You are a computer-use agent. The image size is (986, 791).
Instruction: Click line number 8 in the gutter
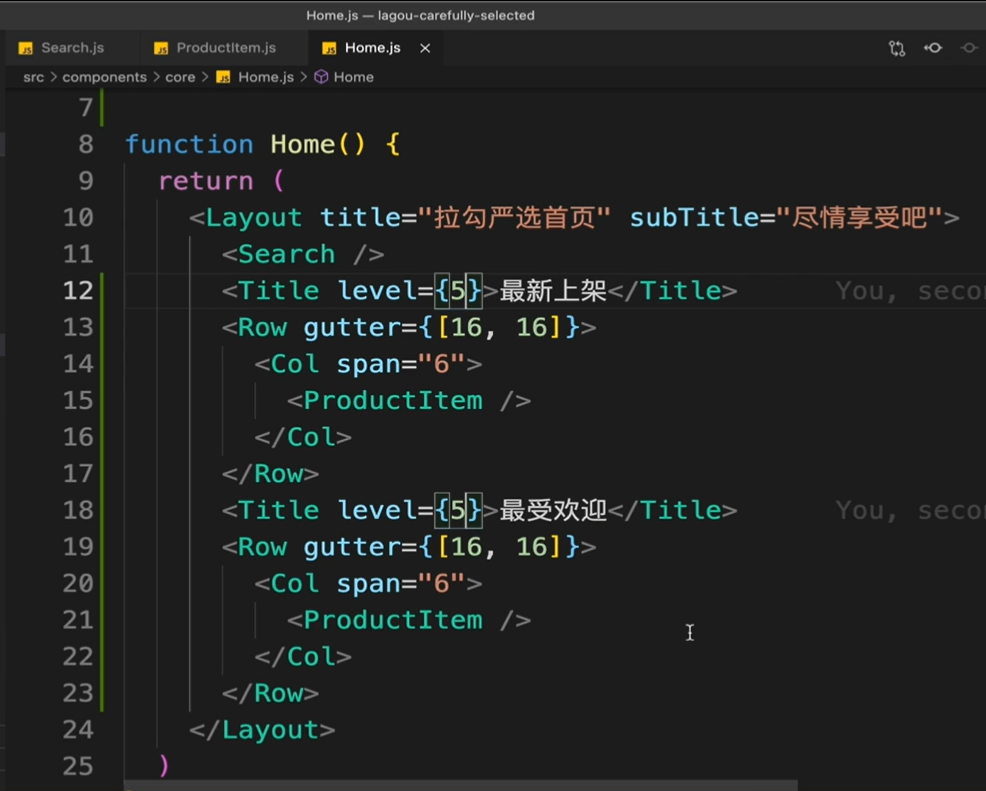pyautogui.click(x=86, y=145)
